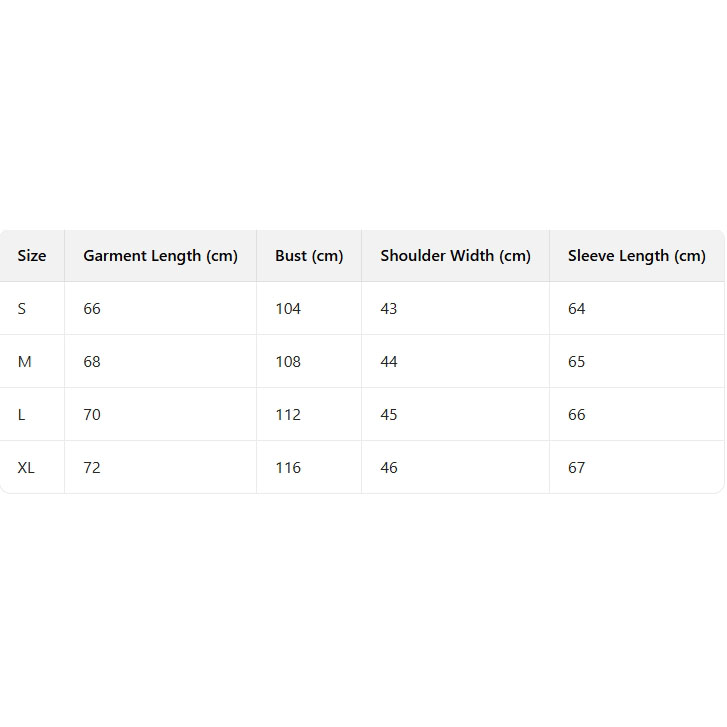Click bust value 112 for size L

[288, 415]
